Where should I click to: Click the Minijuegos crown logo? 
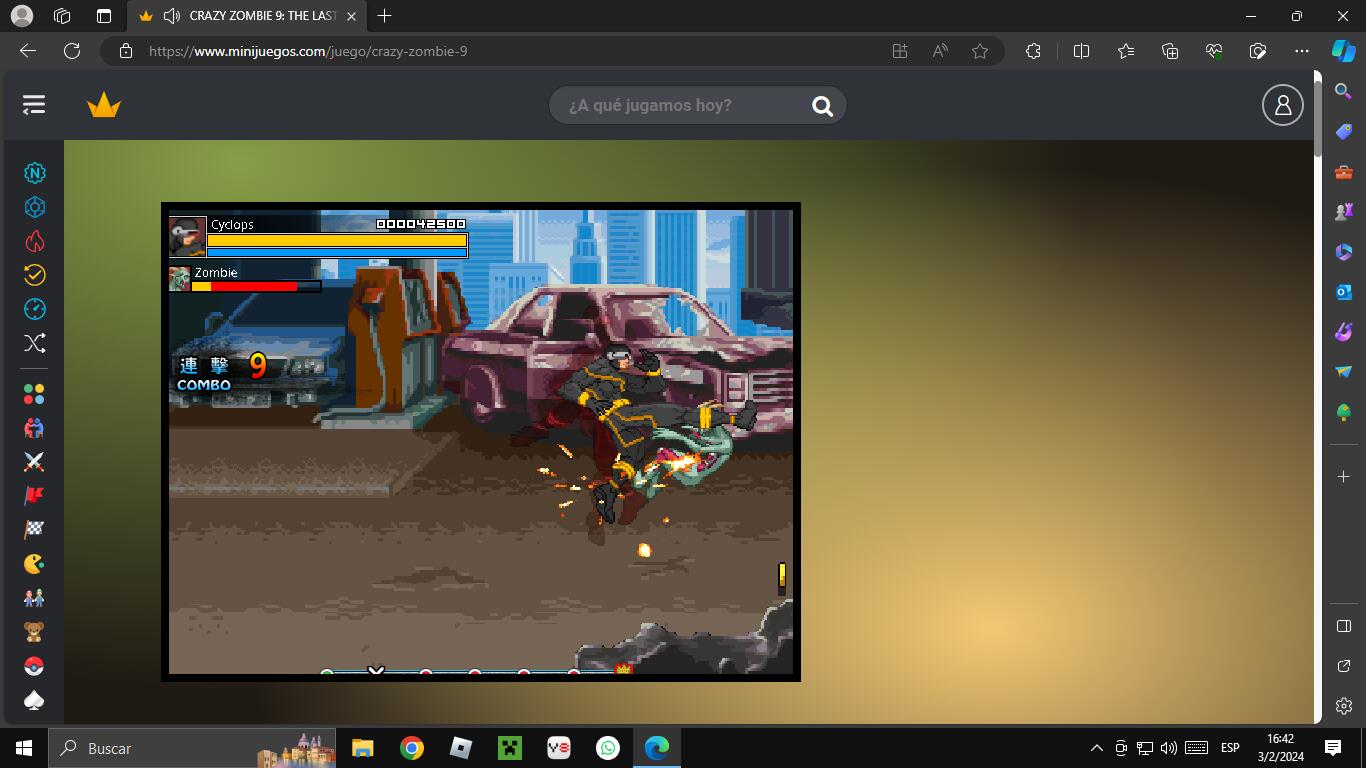(x=103, y=105)
